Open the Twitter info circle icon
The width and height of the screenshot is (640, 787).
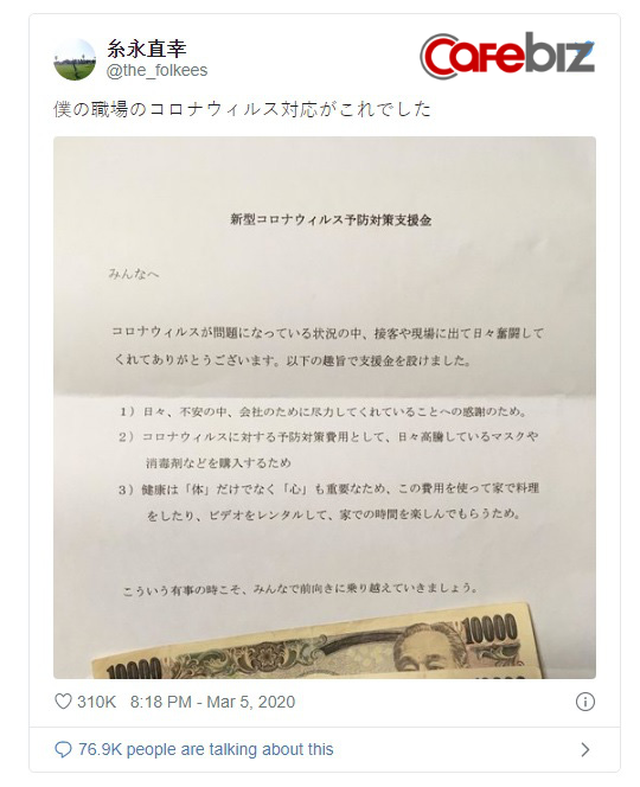tap(585, 701)
